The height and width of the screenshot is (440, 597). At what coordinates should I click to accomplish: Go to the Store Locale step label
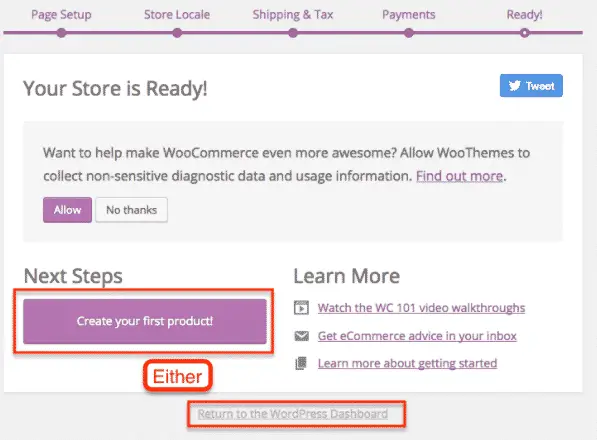tap(177, 15)
